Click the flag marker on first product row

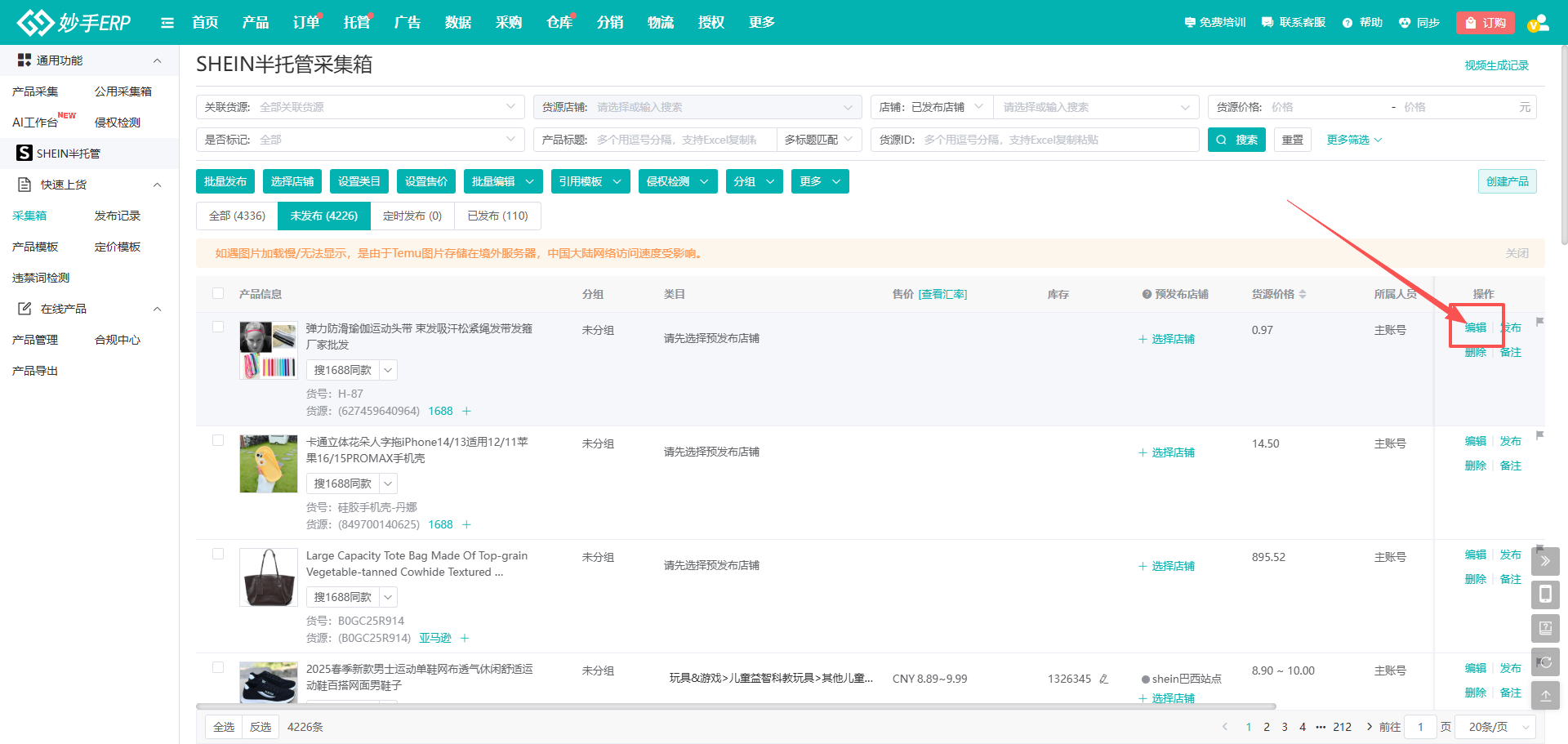coord(1539,322)
